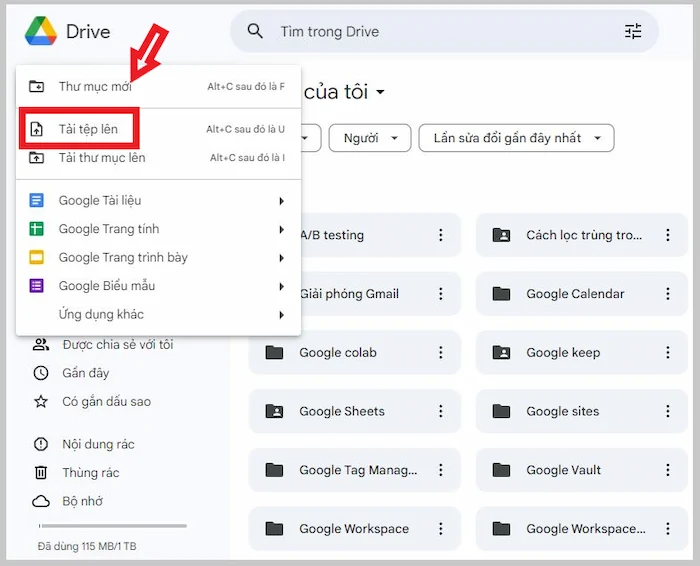Click the storage usage progress bar

coord(112,526)
